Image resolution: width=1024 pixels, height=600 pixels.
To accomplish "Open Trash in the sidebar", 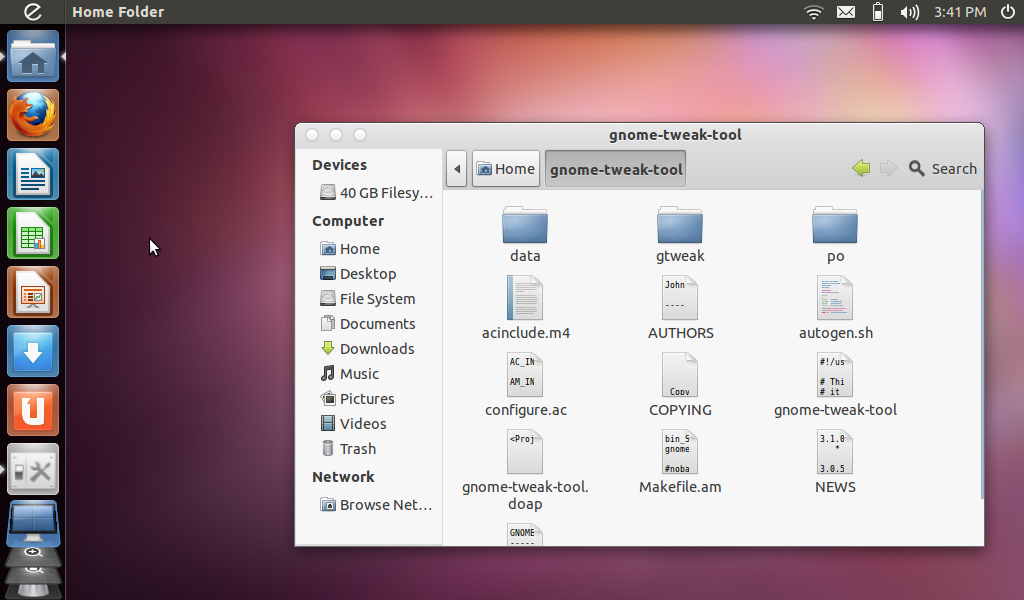I will click(x=348, y=449).
